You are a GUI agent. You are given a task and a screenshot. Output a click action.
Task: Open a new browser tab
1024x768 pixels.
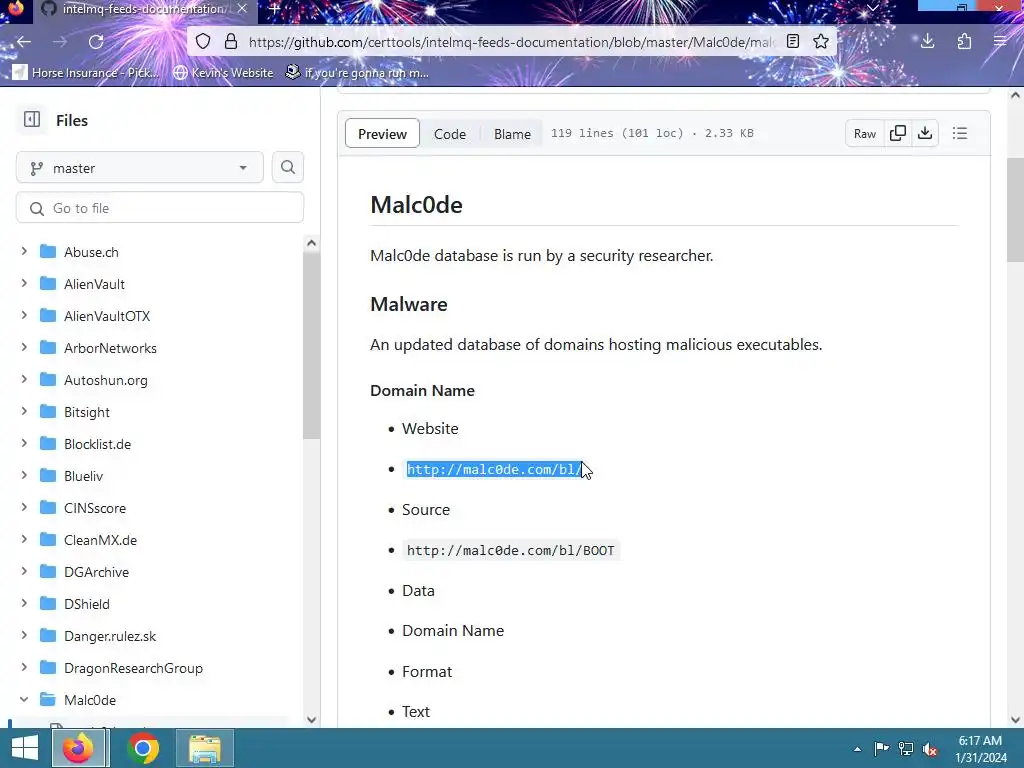pyautogui.click(x=274, y=9)
